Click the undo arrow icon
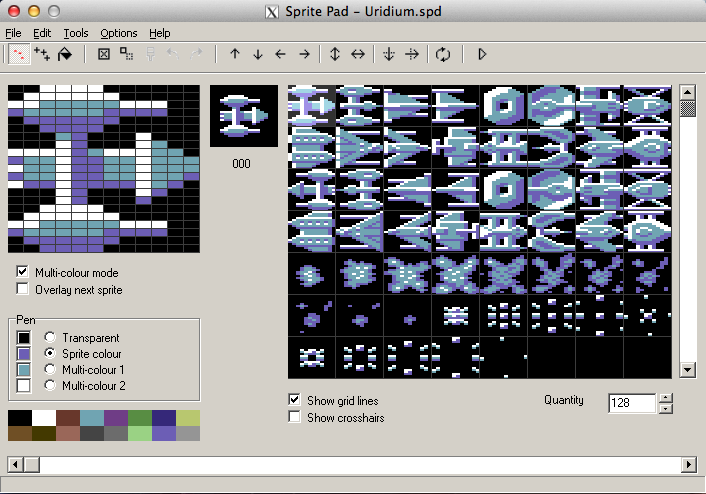The width and height of the screenshot is (706, 494). point(173,54)
